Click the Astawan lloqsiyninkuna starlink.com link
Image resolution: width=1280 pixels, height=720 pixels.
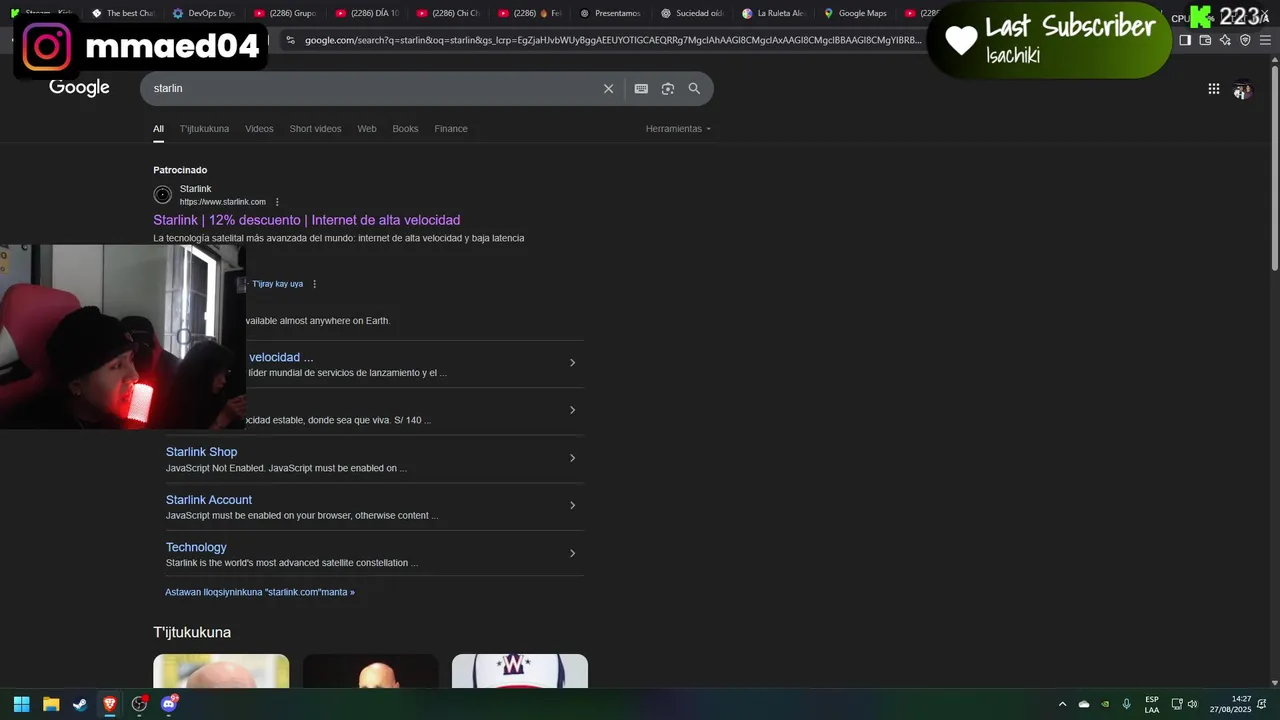pyautogui.click(x=260, y=592)
